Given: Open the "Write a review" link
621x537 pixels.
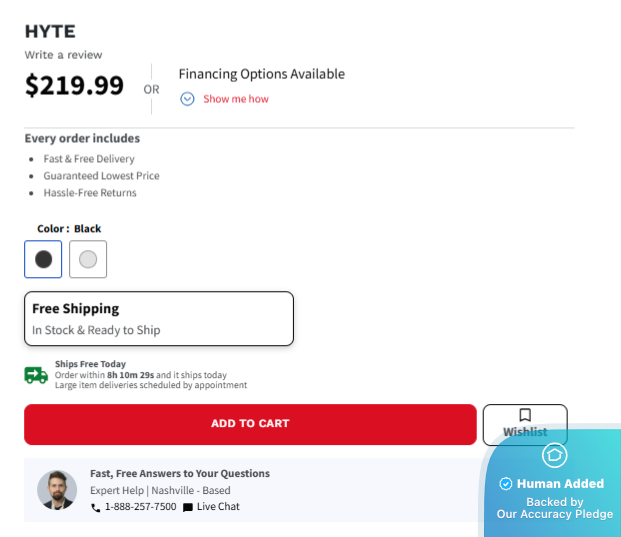Looking at the screenshot, I should click(x=63, y=55).
